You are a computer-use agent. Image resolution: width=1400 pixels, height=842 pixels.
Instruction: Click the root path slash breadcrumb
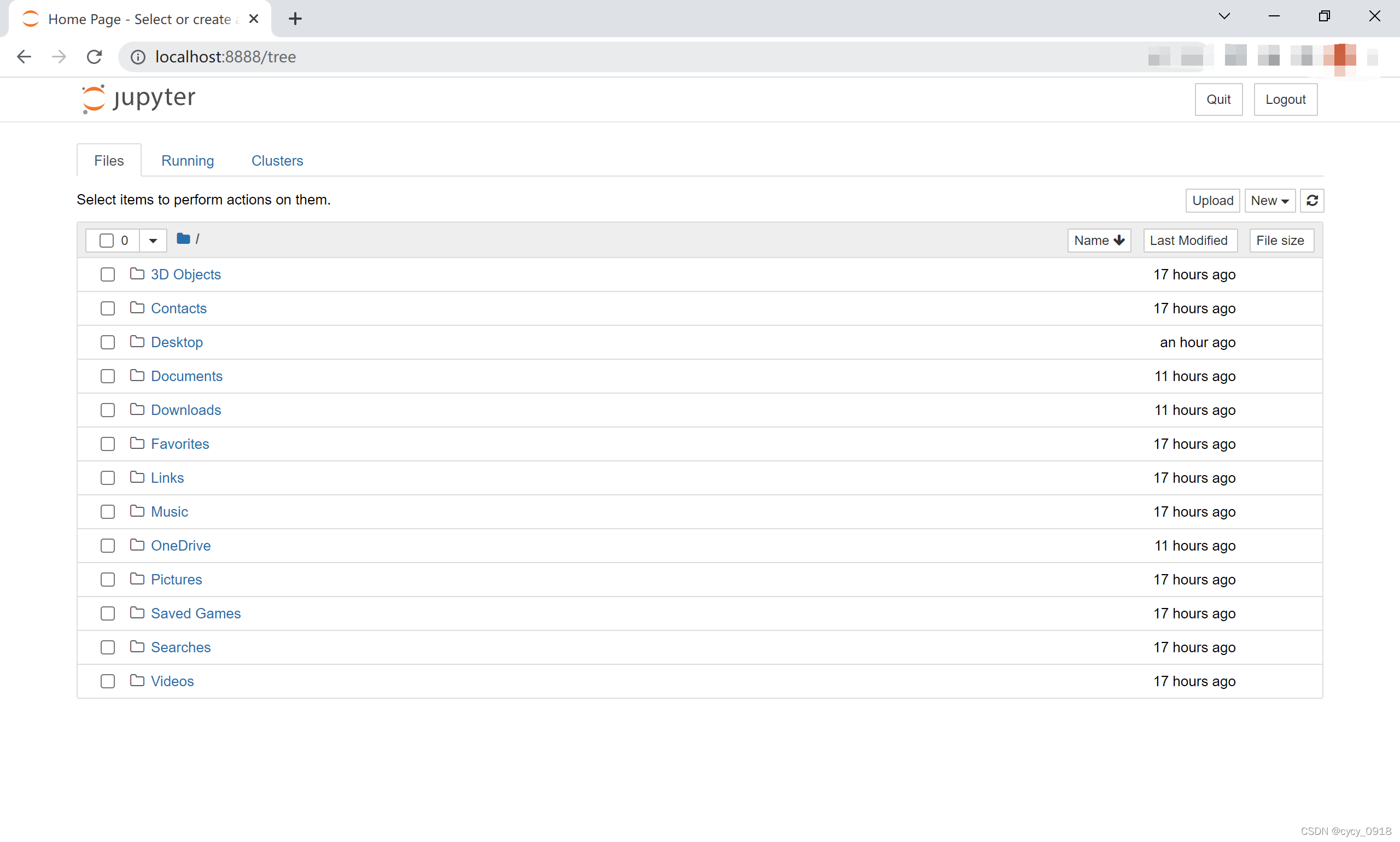(197, 239)
